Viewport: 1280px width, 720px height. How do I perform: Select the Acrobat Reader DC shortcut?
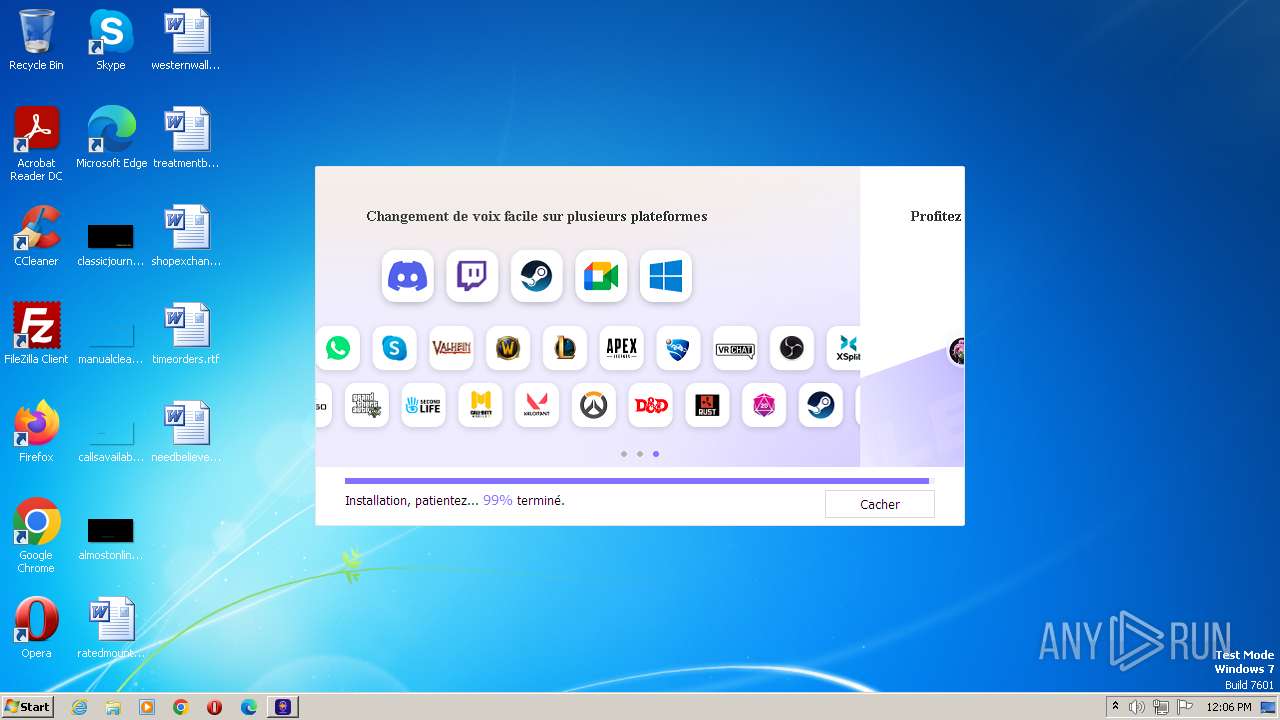(x=36, y=144)
